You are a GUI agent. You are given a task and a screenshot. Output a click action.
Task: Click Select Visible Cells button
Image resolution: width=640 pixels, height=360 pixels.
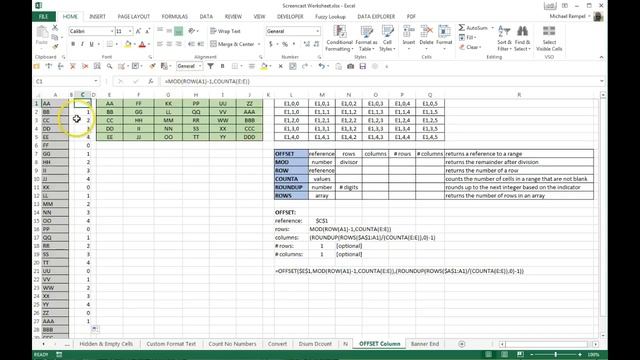tap(549, 38)
